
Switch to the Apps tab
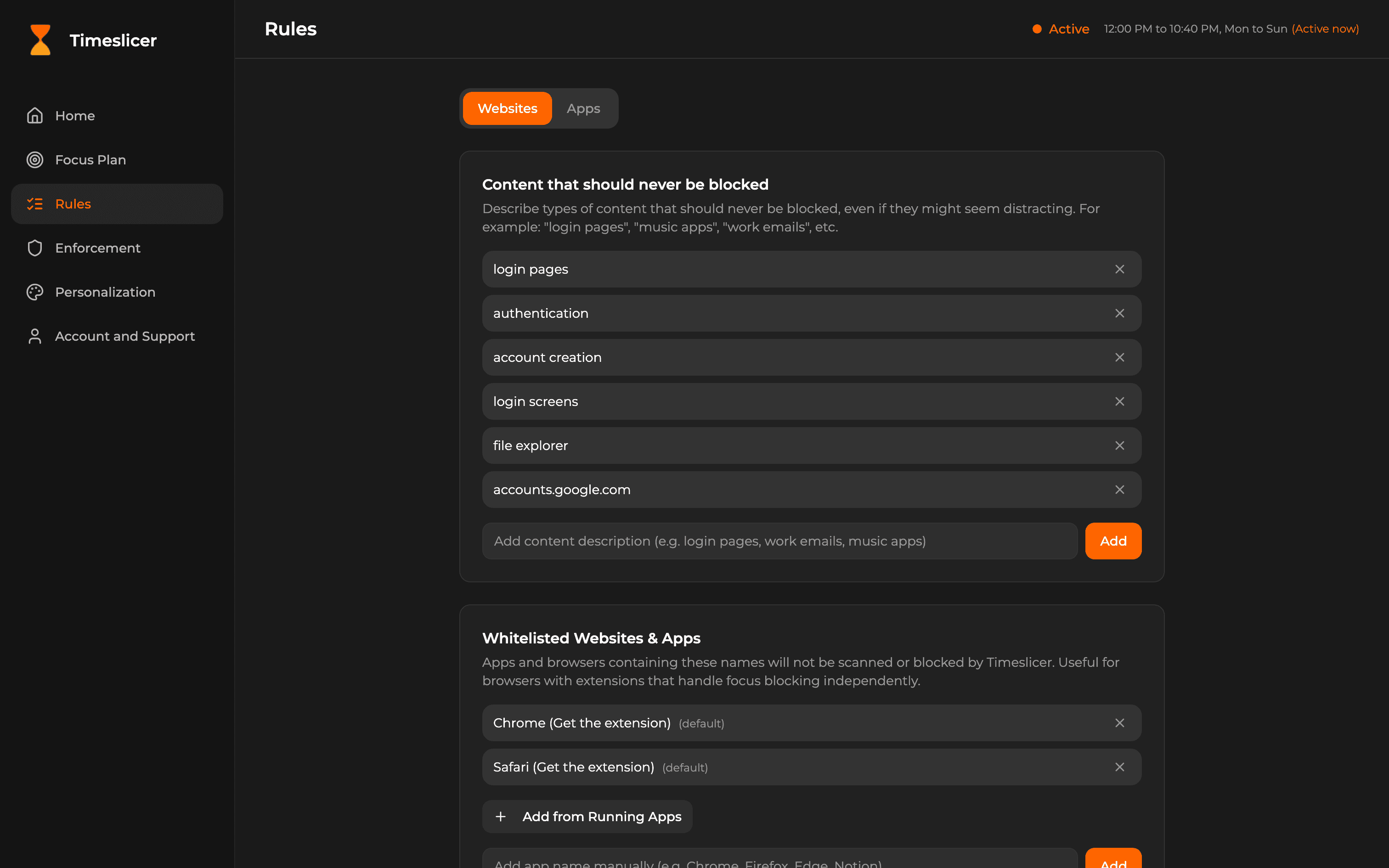coord(583,108)
